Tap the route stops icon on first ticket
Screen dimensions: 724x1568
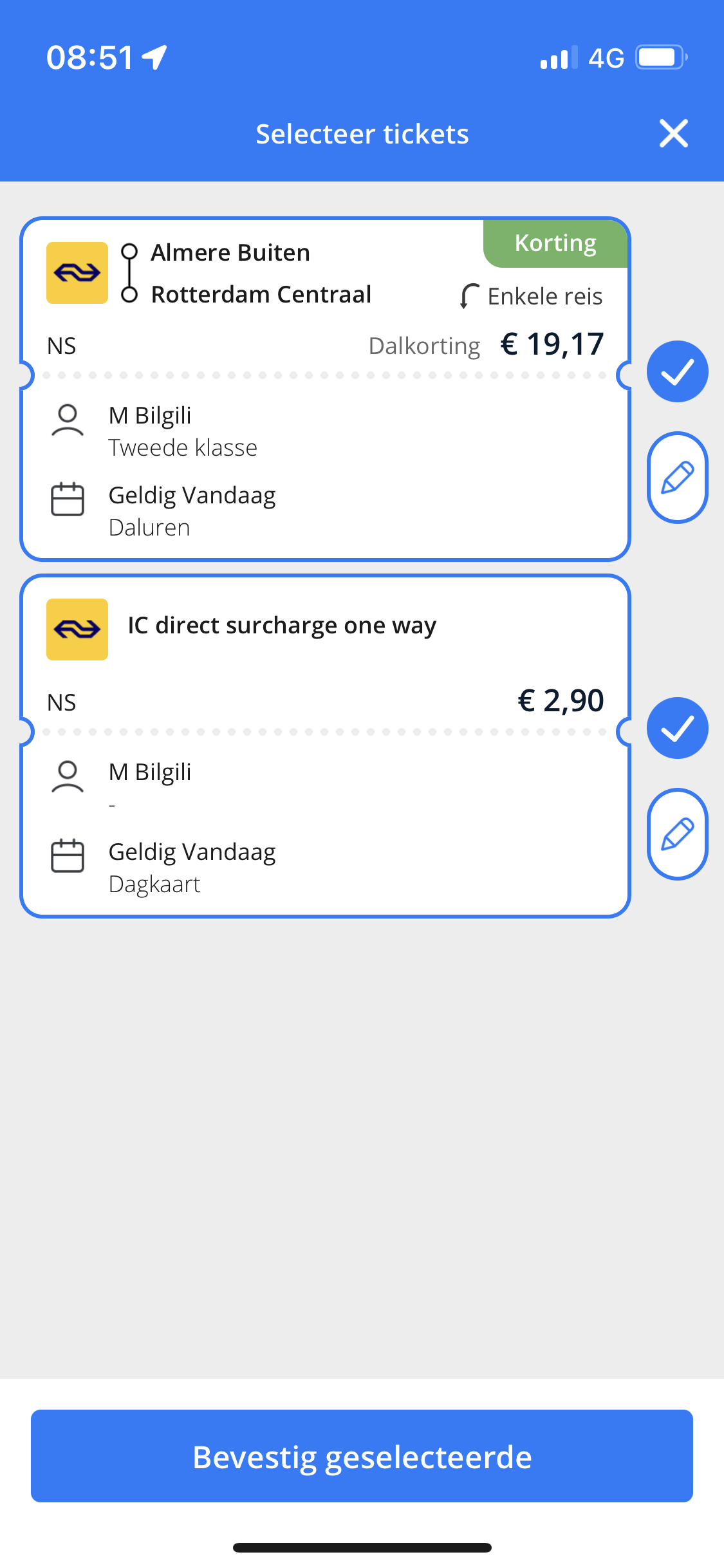129,273
